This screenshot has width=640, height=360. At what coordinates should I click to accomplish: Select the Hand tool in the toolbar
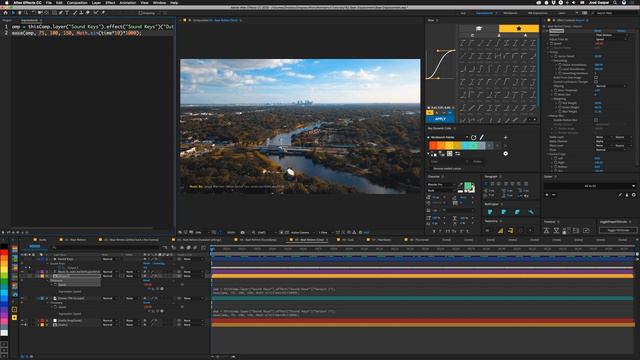pos(20,13)
